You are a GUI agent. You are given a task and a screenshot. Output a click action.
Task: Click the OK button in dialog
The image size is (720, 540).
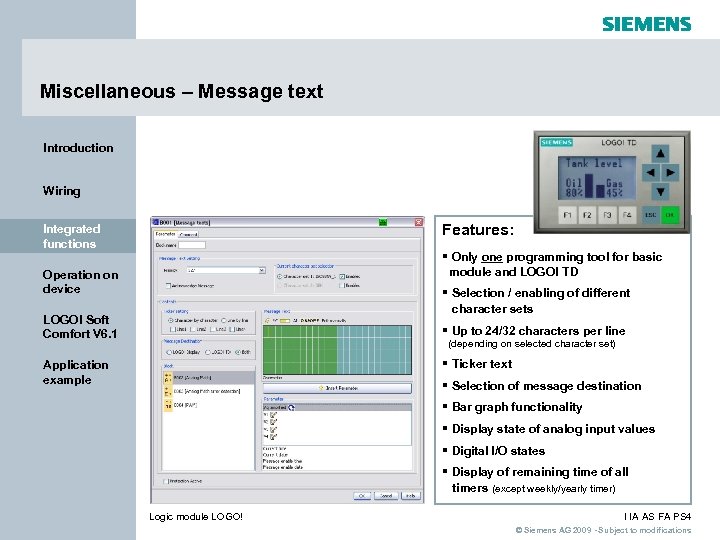point(362,496)
